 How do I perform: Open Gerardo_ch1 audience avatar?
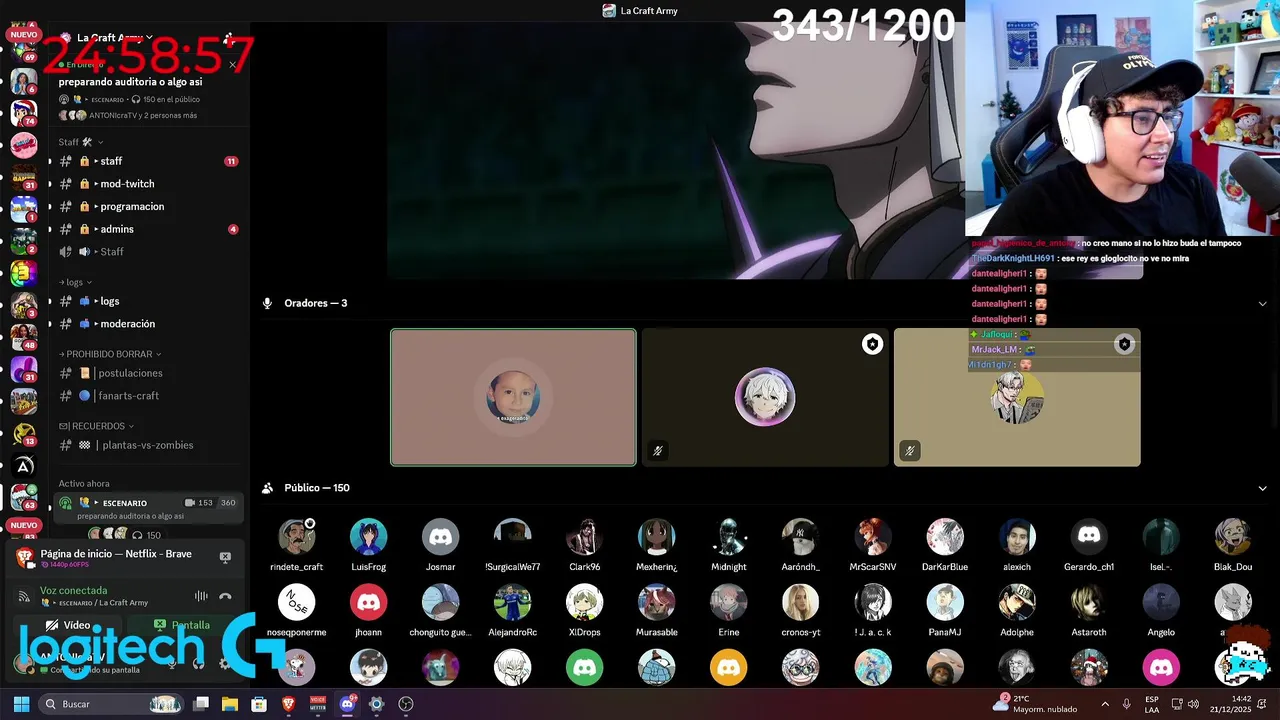tap(1089, 537)
